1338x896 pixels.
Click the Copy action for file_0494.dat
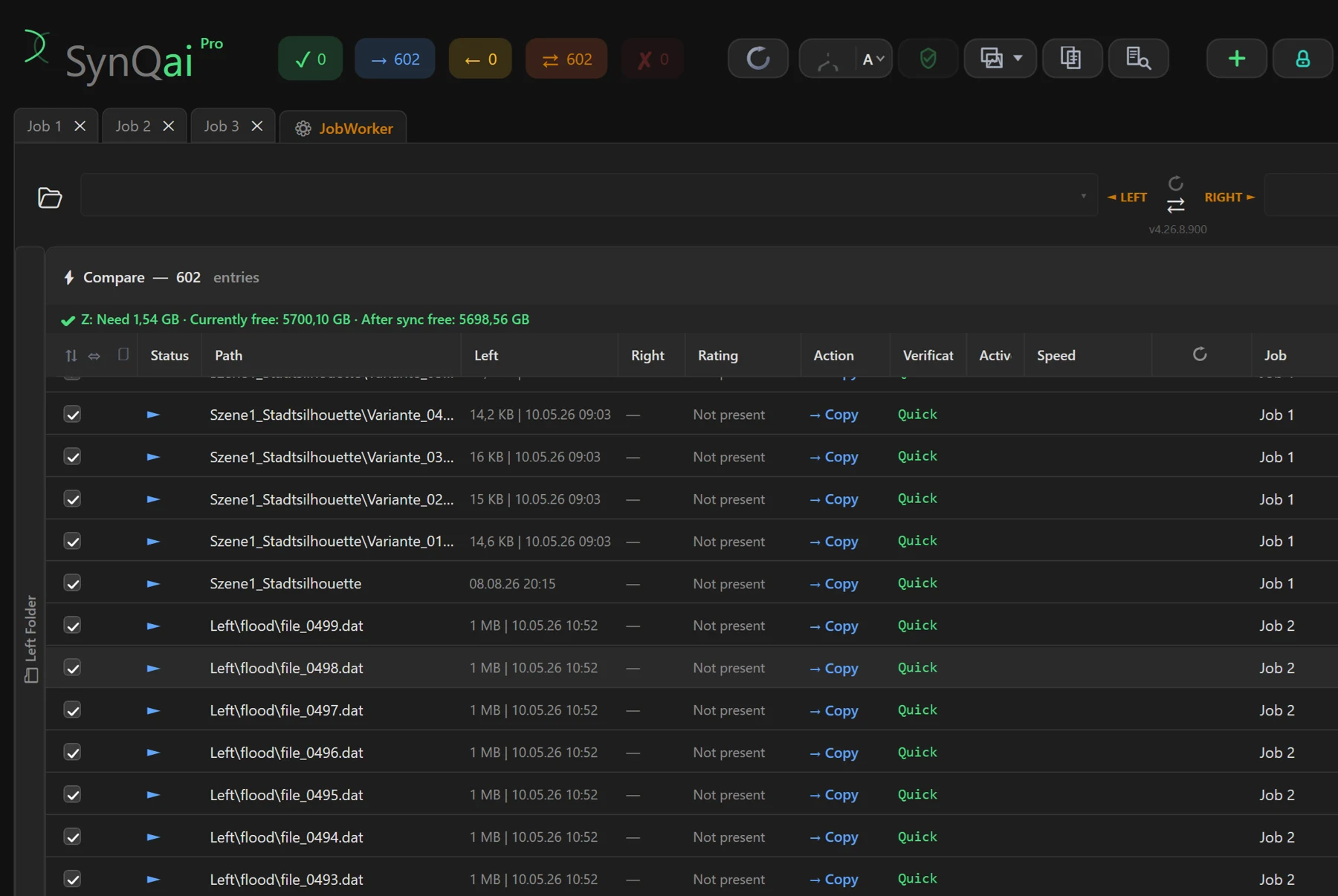coord(833,837)
